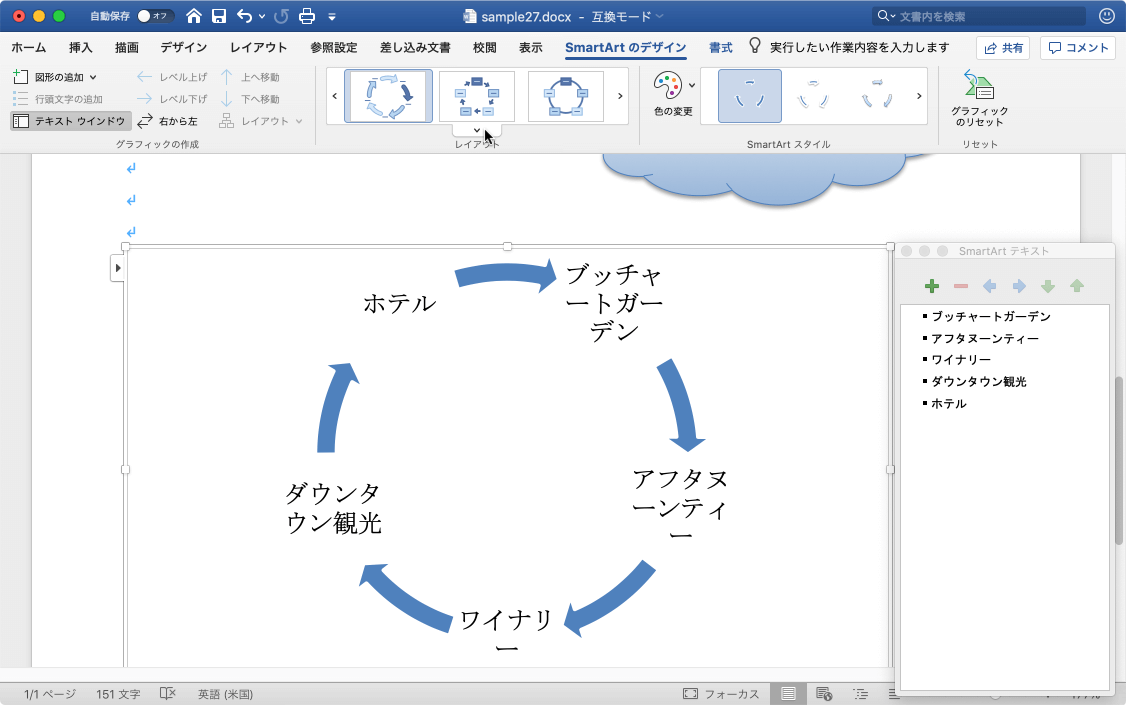Click the tell-me lightbulb search box
1126x705 pixels.
[850, 47]
